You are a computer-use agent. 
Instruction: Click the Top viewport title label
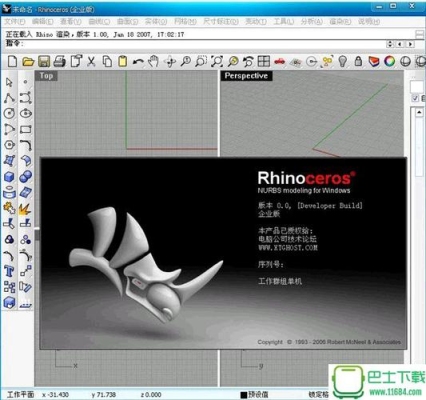click(x=46, y=76)
